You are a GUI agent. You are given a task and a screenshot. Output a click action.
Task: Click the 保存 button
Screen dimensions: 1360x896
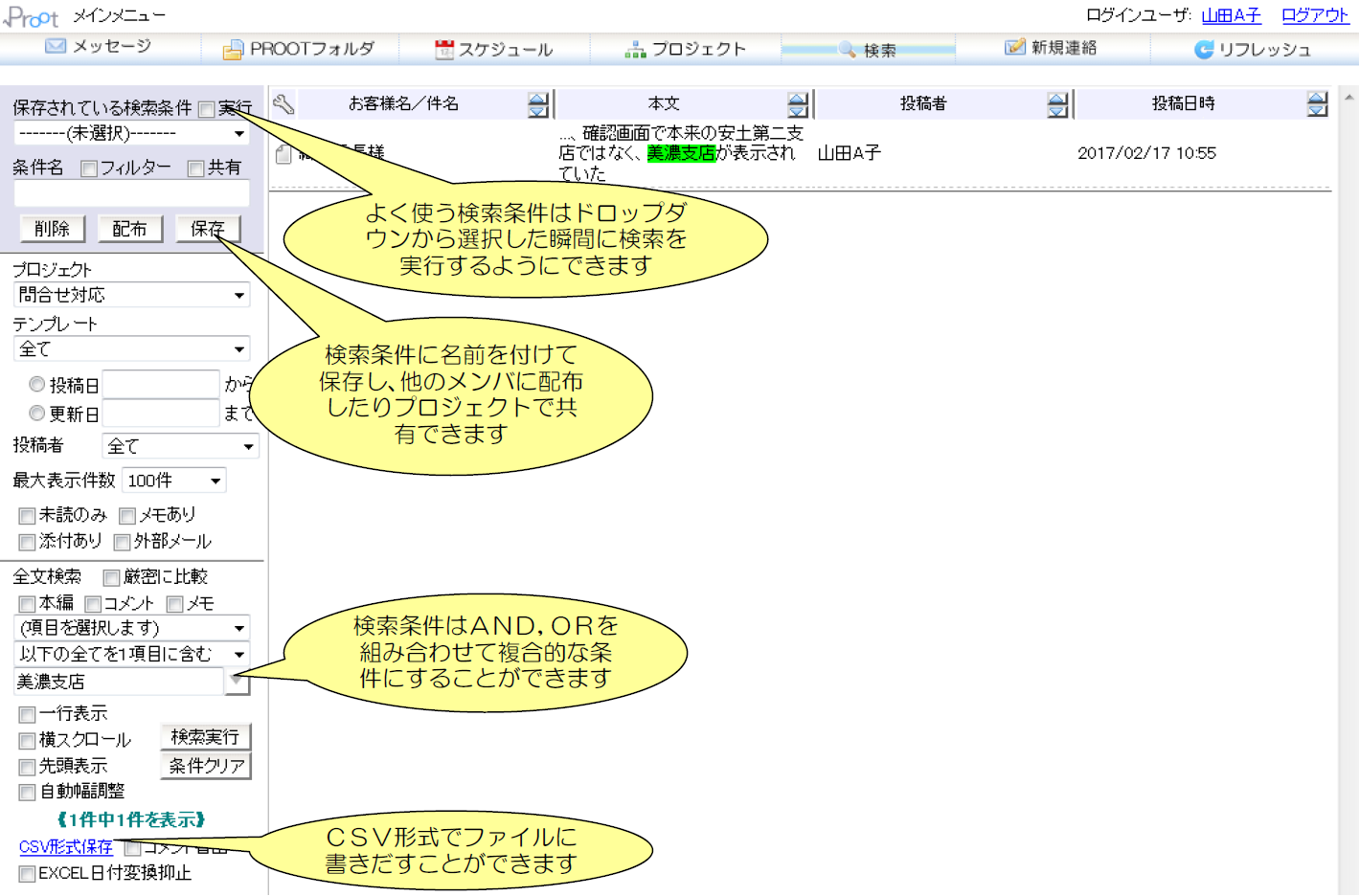(x=208, y=229)
